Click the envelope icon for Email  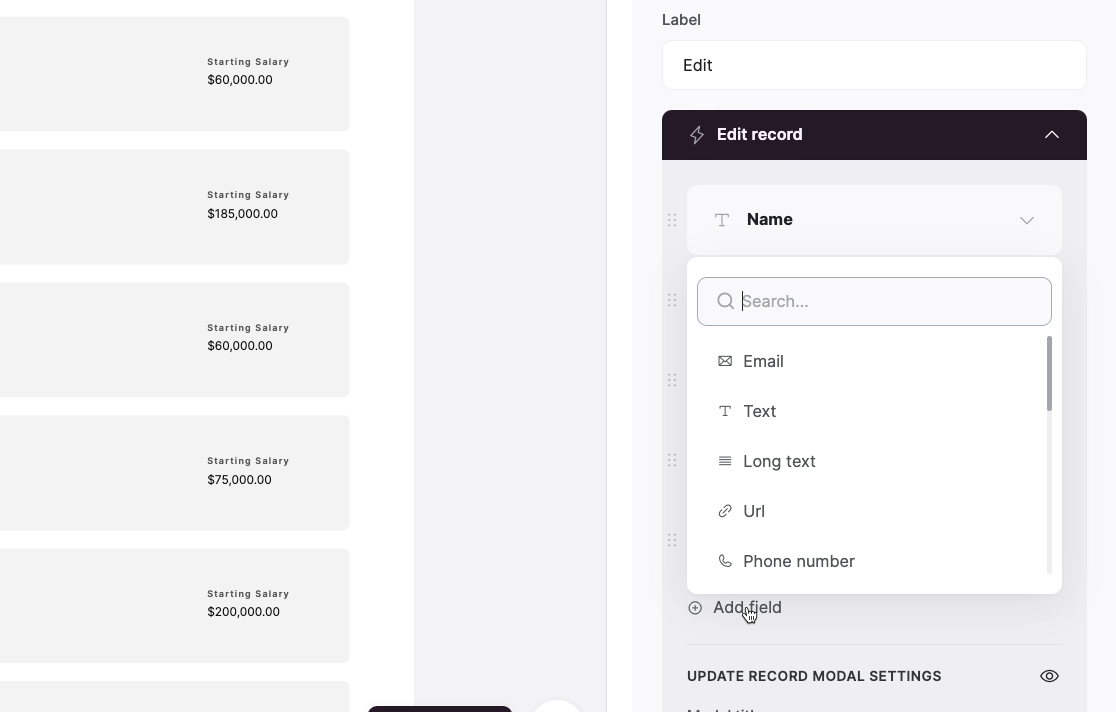pyautogui.click(x=725, y=361)
